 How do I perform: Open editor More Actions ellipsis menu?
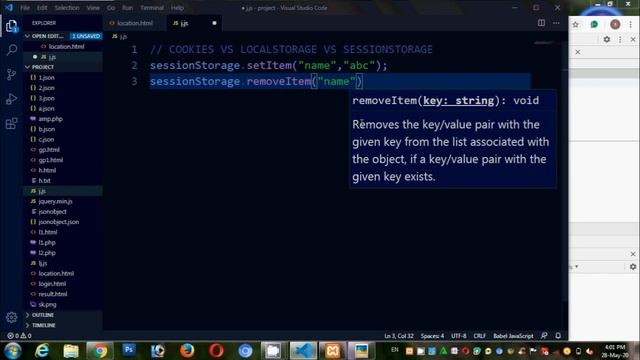pos(556,23)
